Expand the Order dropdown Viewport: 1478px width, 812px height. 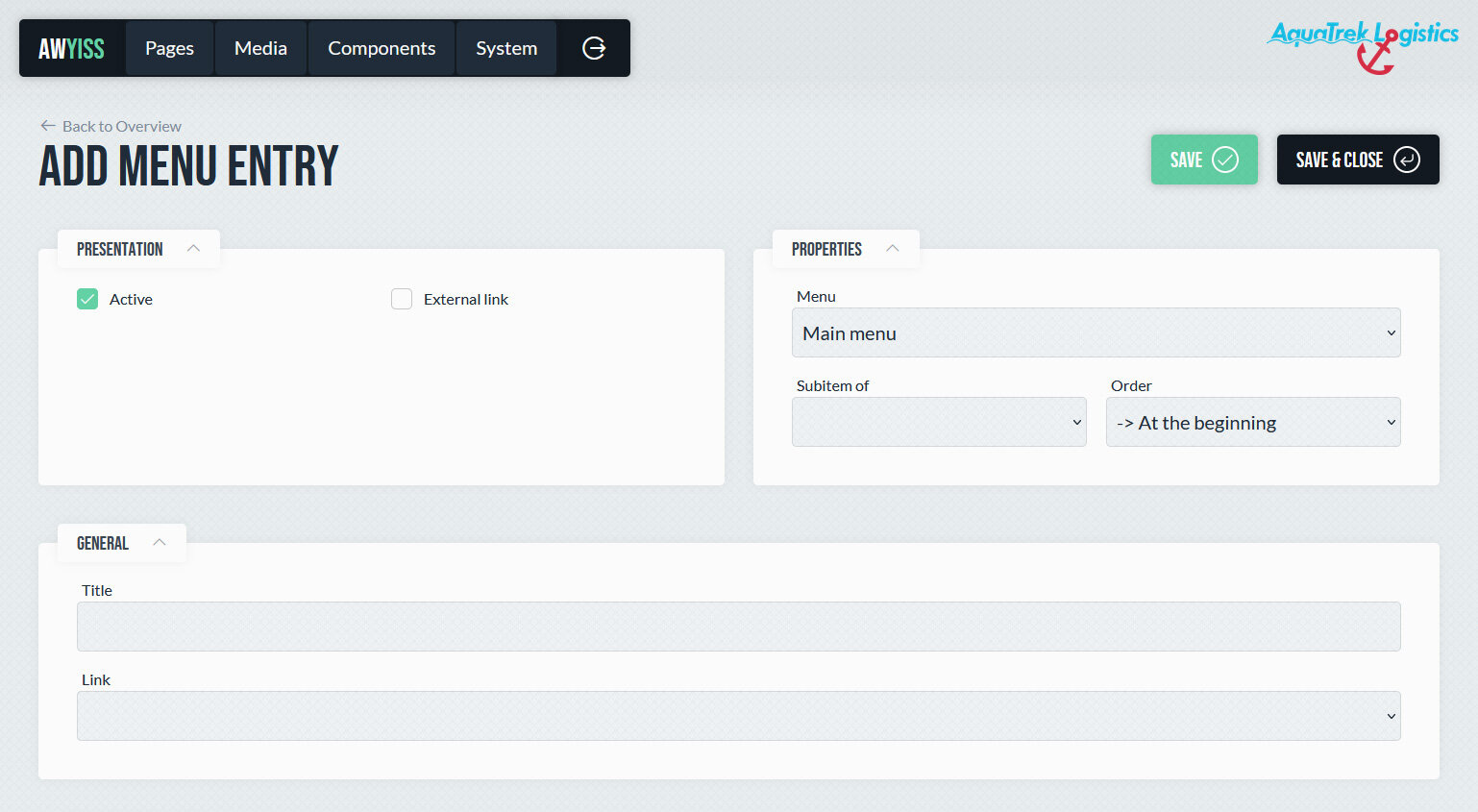click(x=1252, y=422)
